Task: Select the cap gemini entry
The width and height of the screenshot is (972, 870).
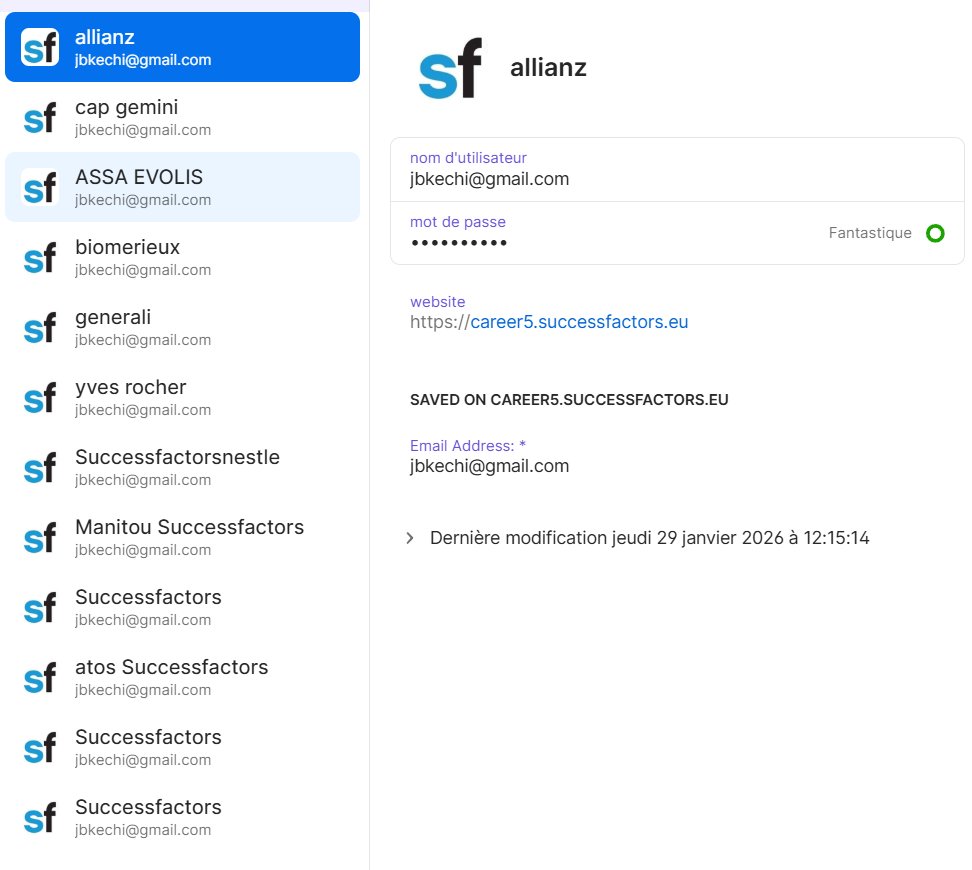Action: click(x=182, y=117)
